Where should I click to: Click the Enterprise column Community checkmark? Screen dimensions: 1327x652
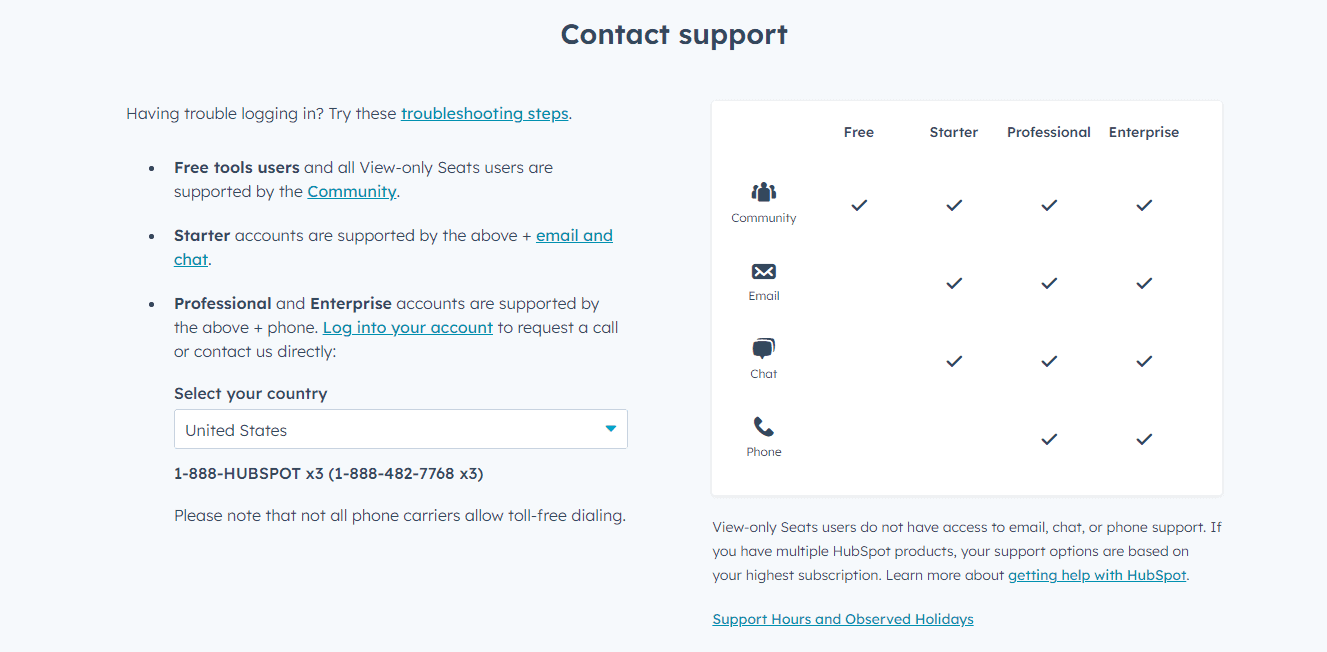[x=1144, y=205]
